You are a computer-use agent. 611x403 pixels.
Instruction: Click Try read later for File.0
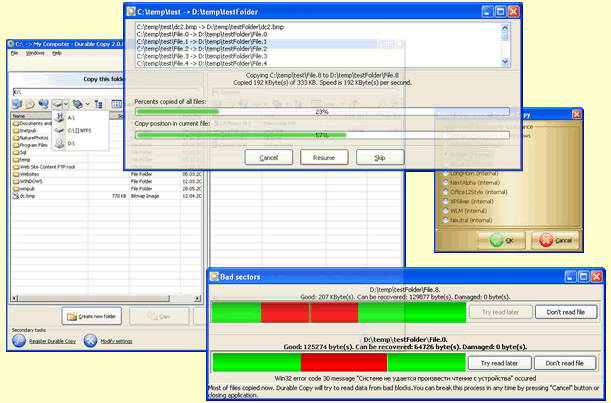tap(499, 363)
